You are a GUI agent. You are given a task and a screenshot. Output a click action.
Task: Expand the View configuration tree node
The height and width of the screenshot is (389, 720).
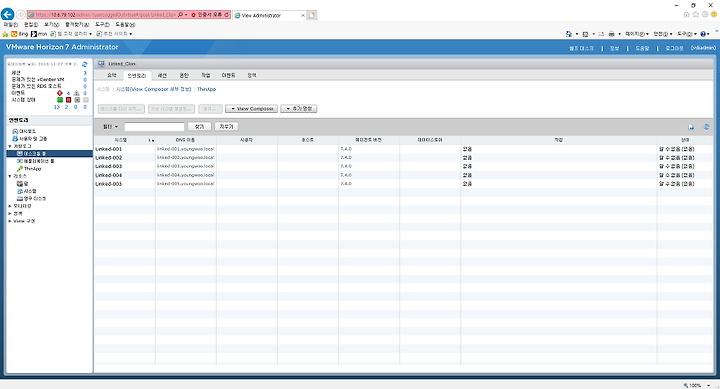[x=10, y=221]
